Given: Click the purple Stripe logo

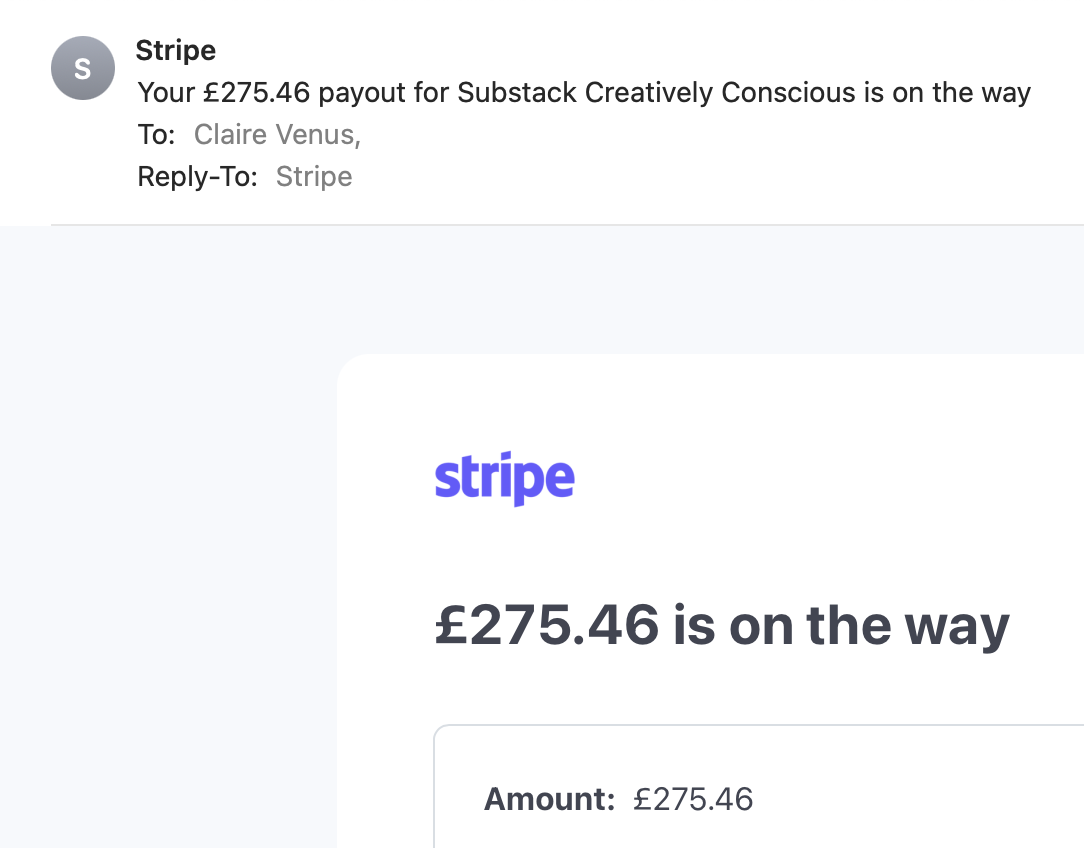Looking at the screenshot, I should 504,479.
